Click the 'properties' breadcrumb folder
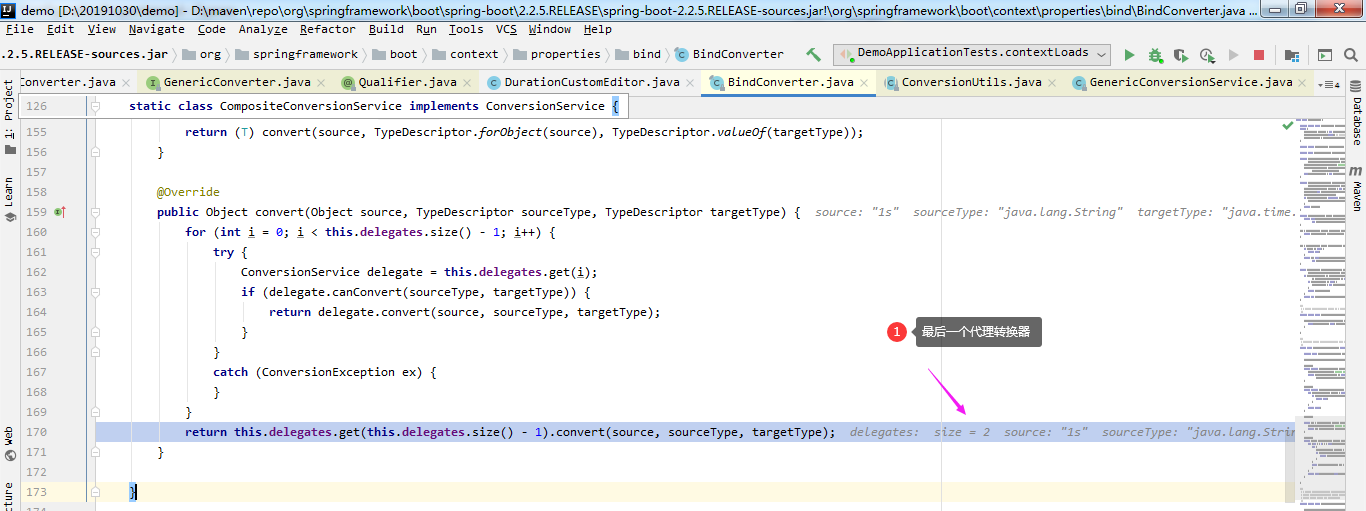 point(557,54)
